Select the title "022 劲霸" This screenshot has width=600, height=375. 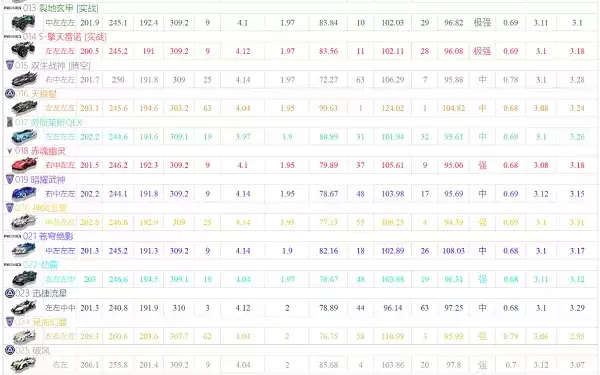tap(40, 265)
